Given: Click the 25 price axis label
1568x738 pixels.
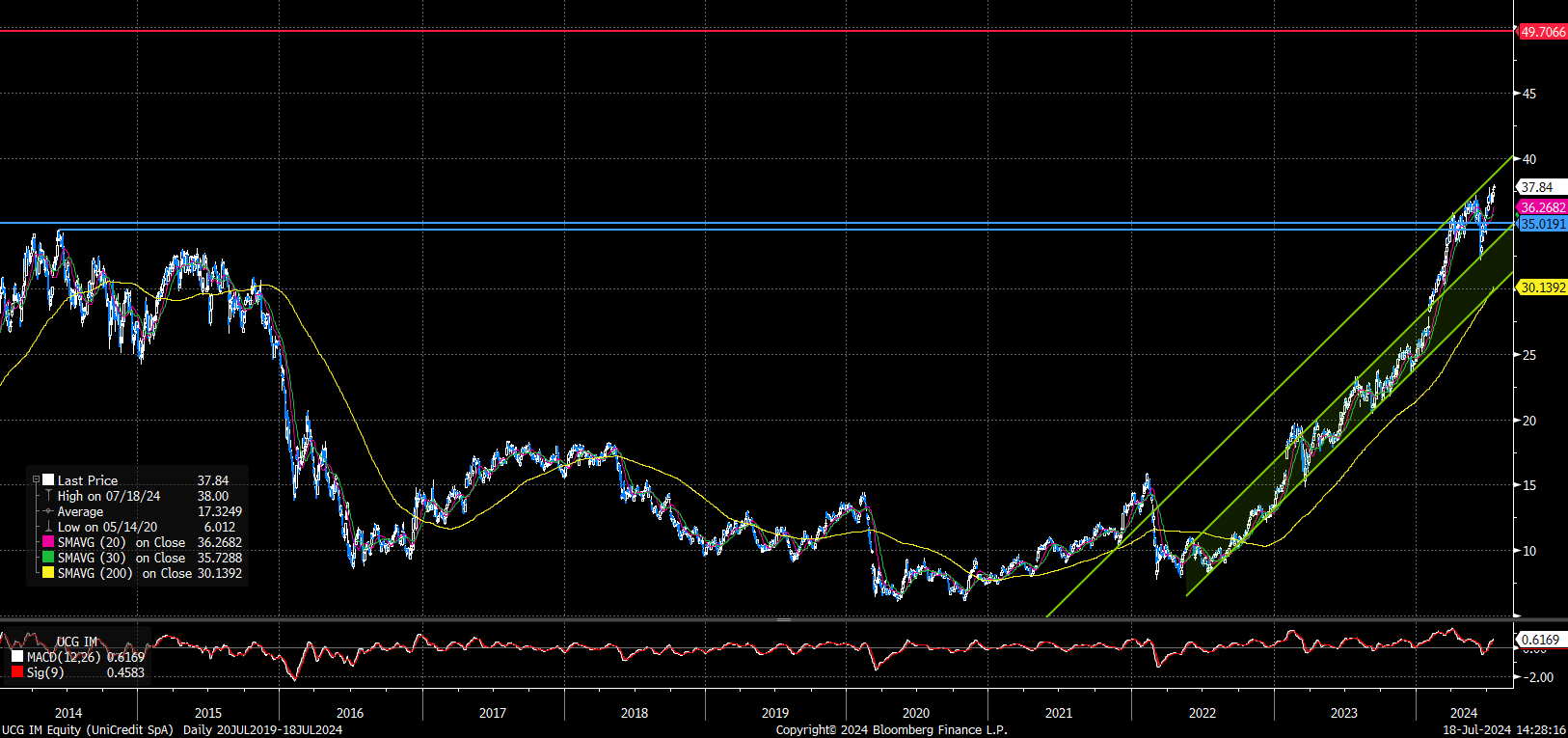Looking at the screenshot, I should (x=1529, y=355).
